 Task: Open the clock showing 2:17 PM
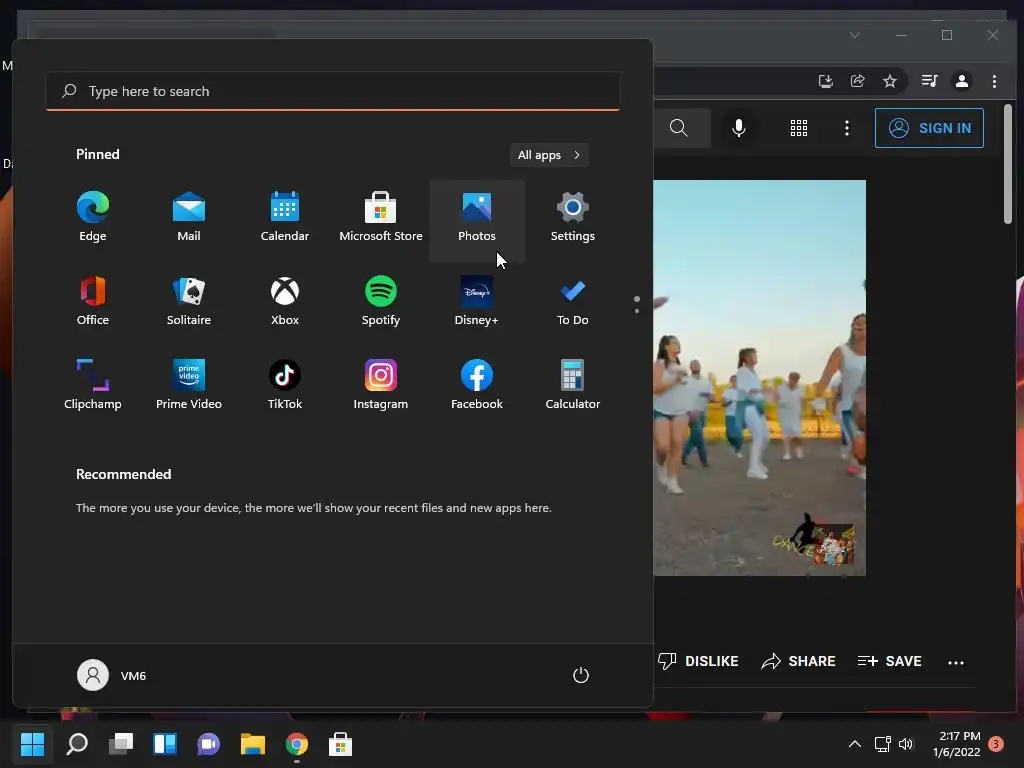pyautogui.click(x=957, y=744)
